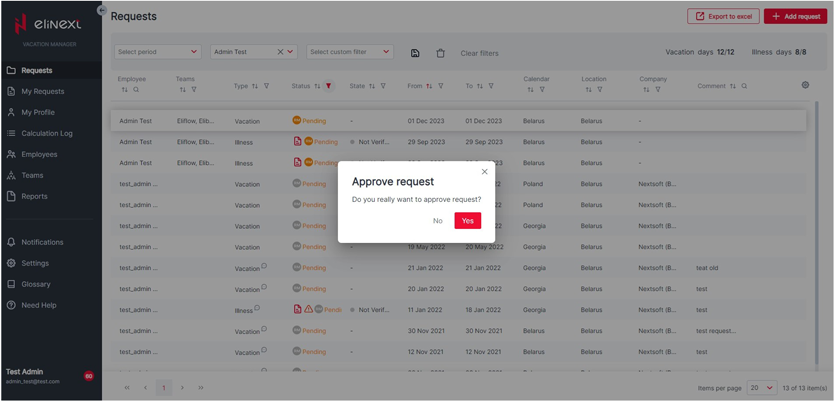This screenshot has height=401, width=834.
Task: Open Notifications from sidebar
Action: [x=42, y=242]
